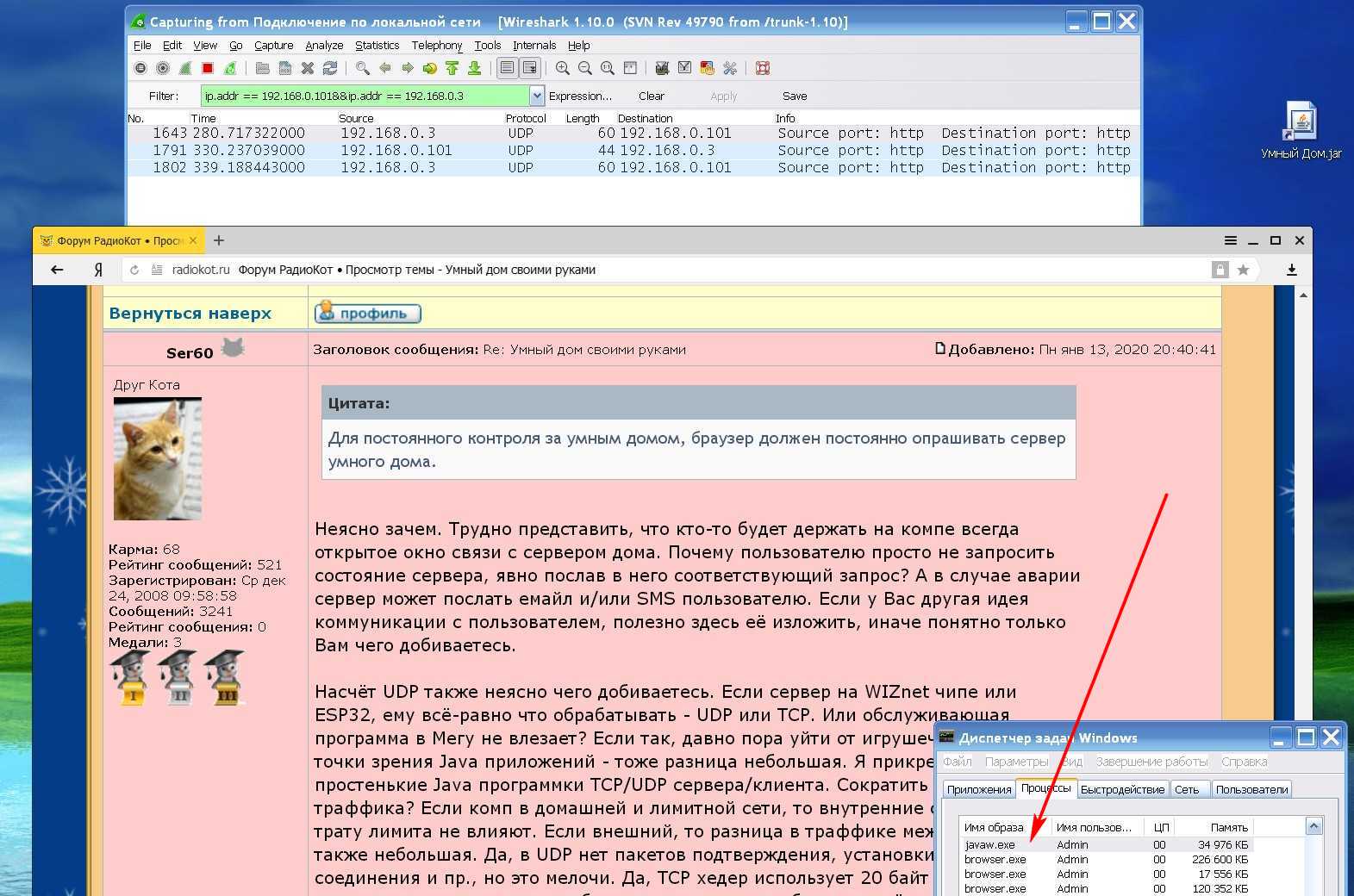
Task: Click the Clear filter button
Action: click(651, 96)
